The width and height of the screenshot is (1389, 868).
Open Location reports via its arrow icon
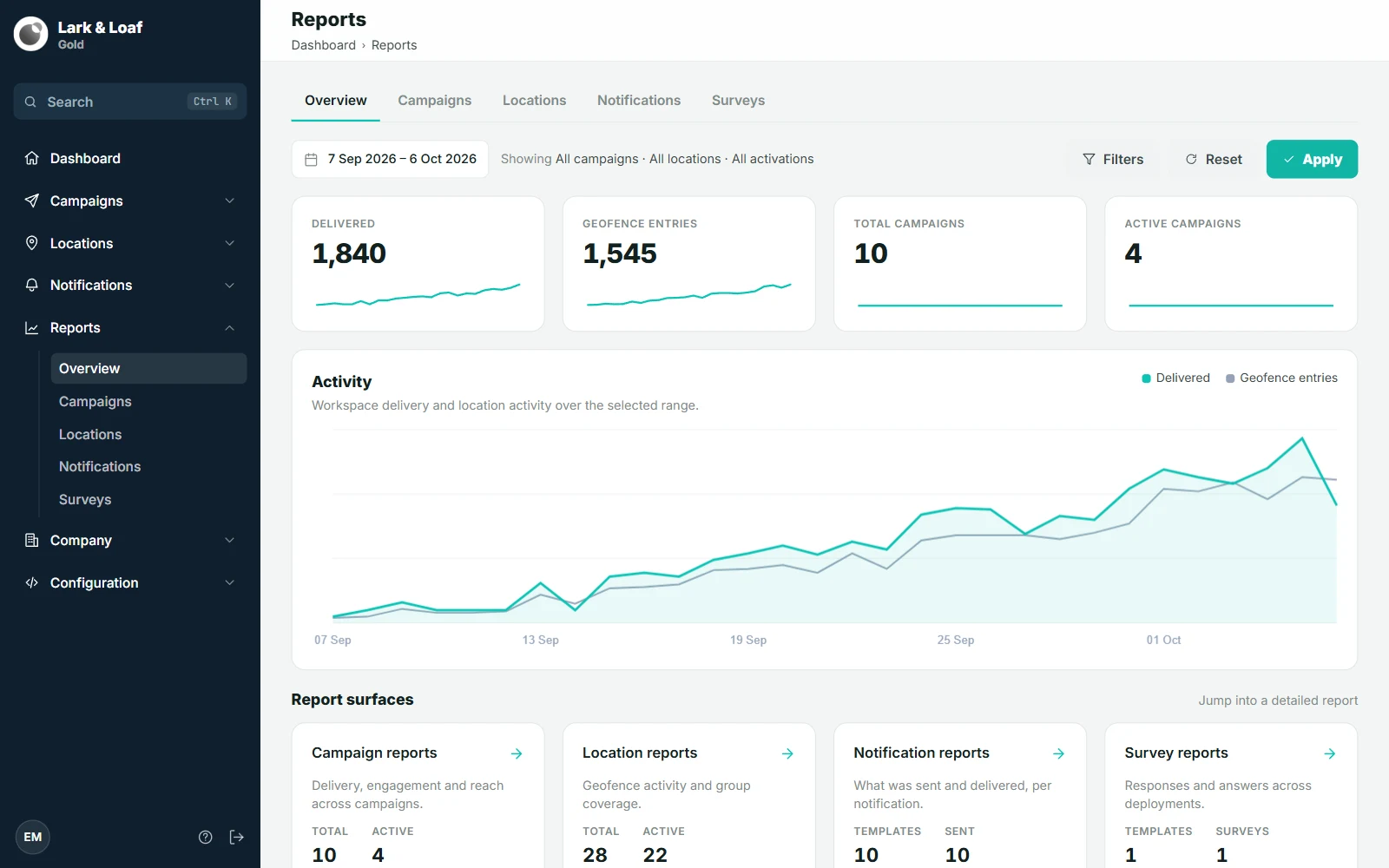[x=787, y=753]
